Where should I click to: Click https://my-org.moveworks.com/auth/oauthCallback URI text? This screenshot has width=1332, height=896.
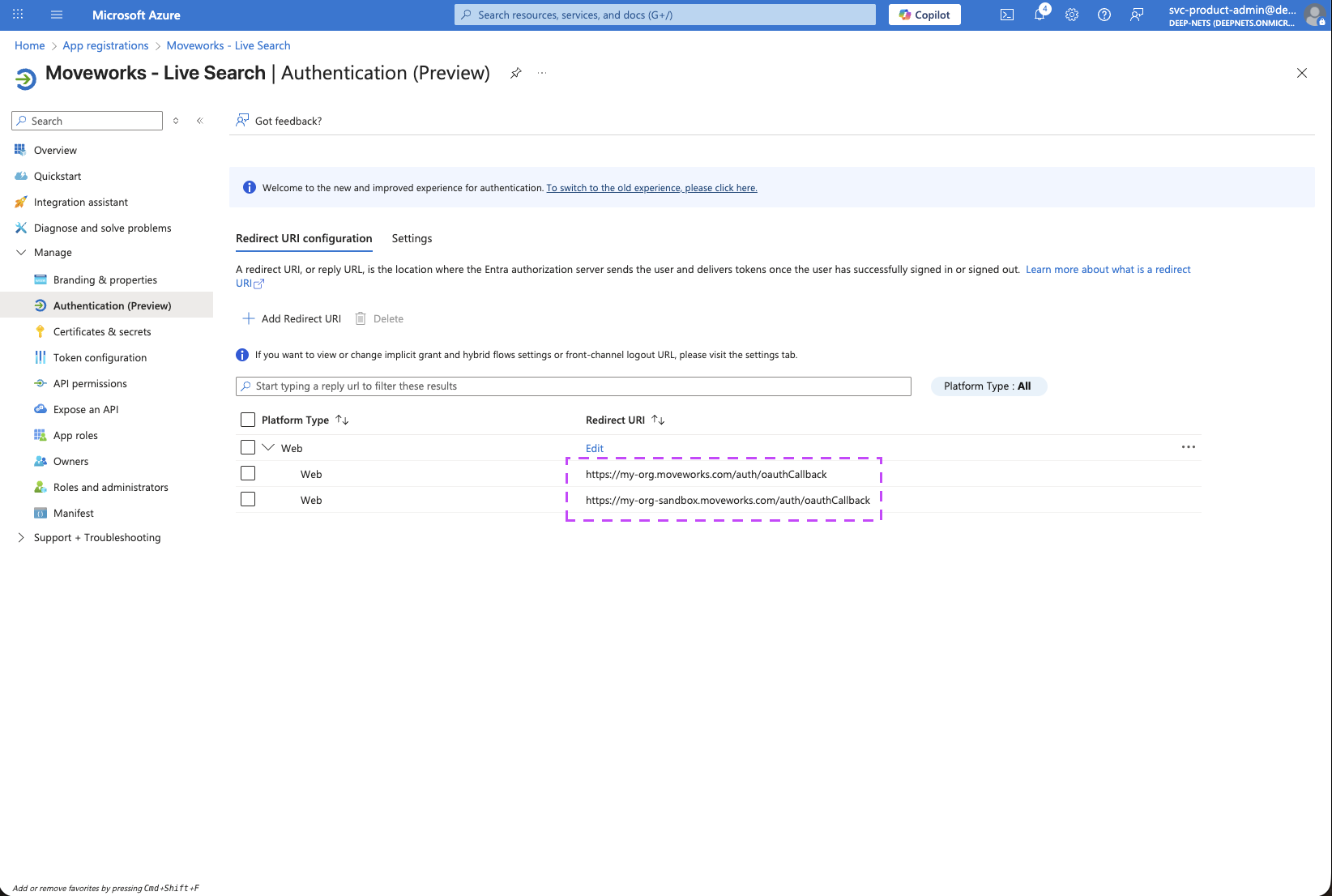coord(707,474)
